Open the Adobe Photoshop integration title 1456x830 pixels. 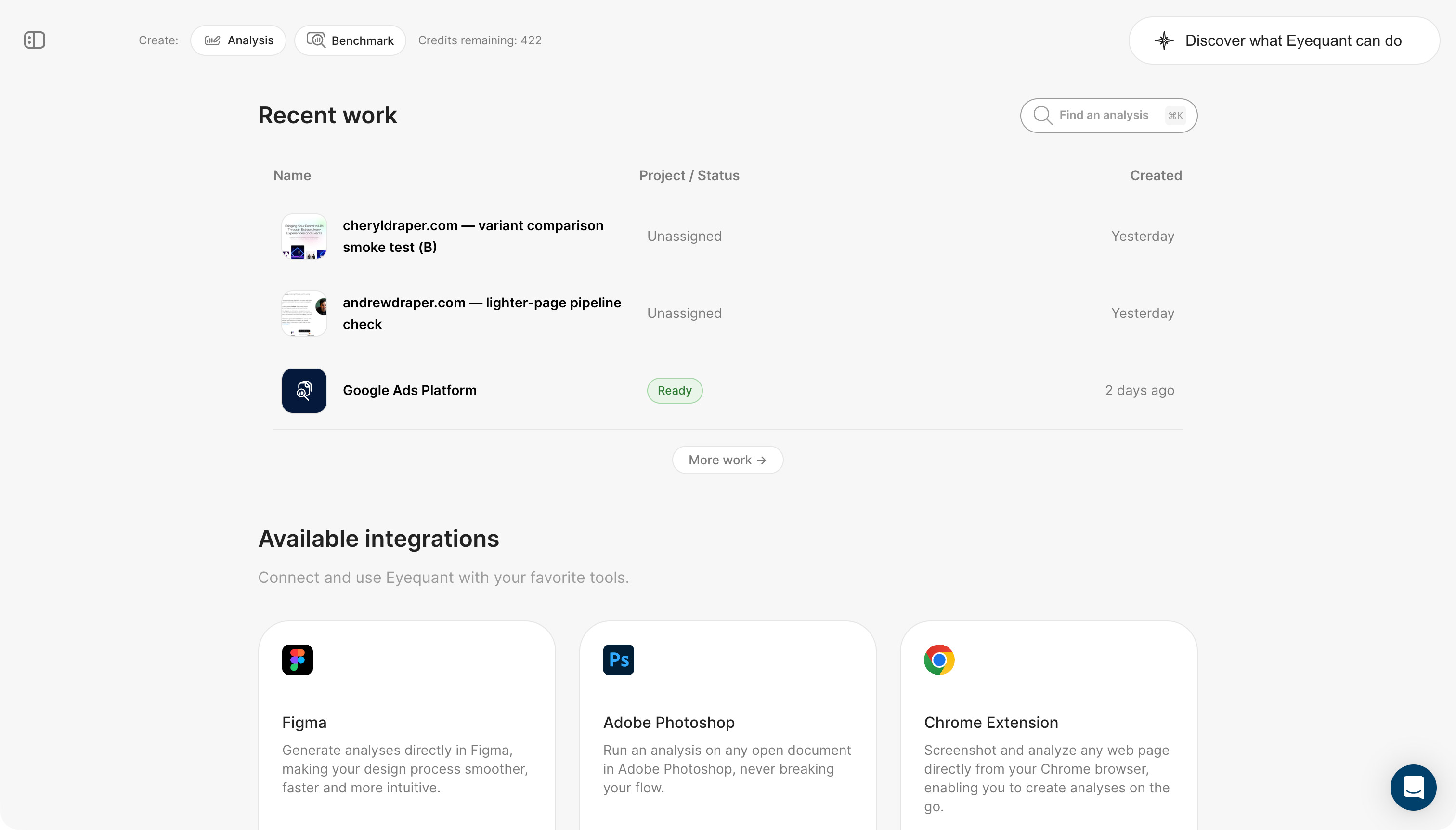[x=669, y=722]
